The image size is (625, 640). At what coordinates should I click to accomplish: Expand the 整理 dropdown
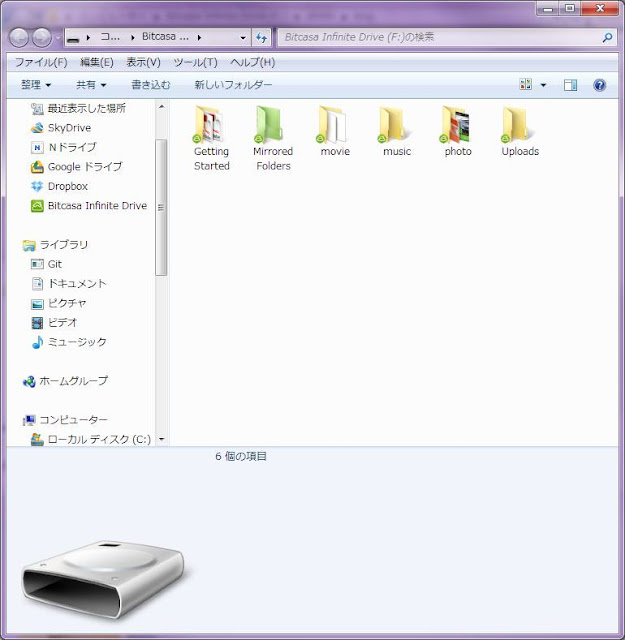tap(36, 84)
